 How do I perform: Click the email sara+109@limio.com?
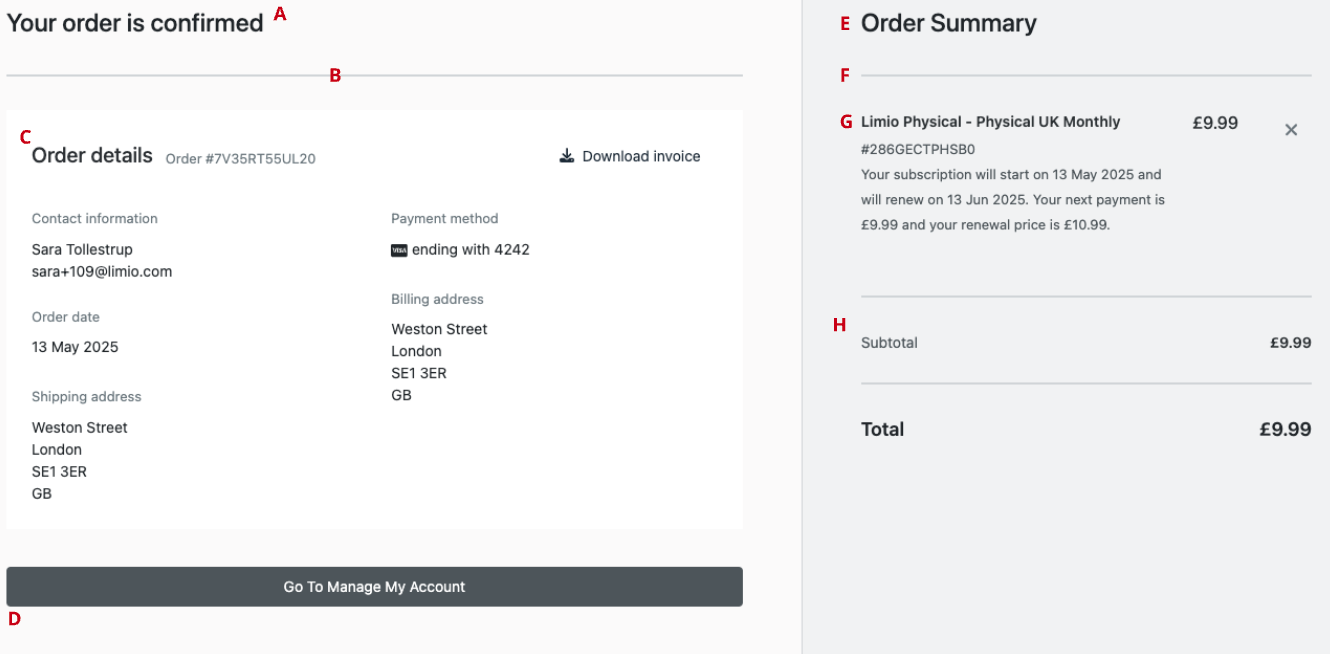(x=102, y=271)
